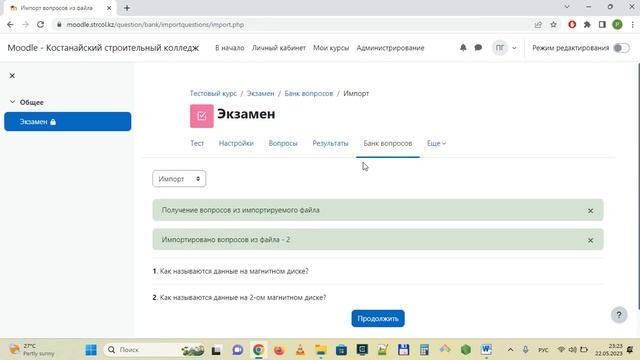This screenshot has width=640, height=360.
Task: Click the Продолжить button
Action: coord(378,318)
